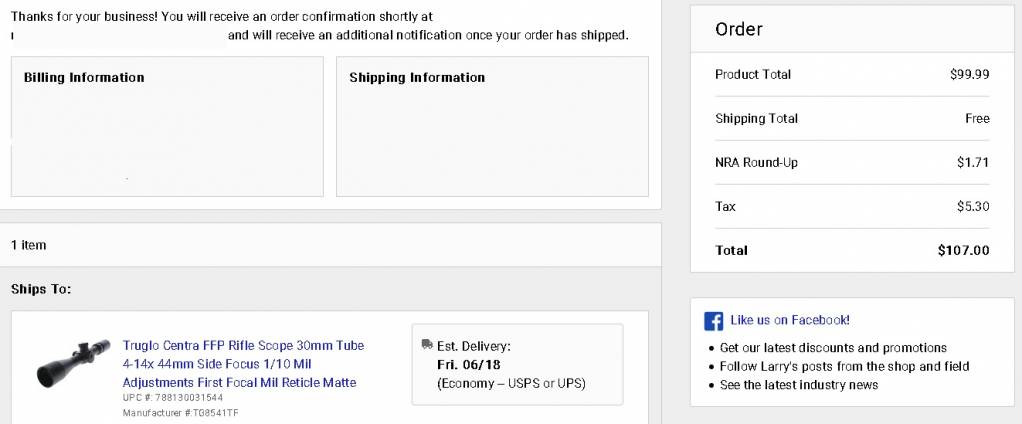This screenshot has width=1022, height=424.
Task: Click the Shipping Total Free row
Action: tap(852, 119)
